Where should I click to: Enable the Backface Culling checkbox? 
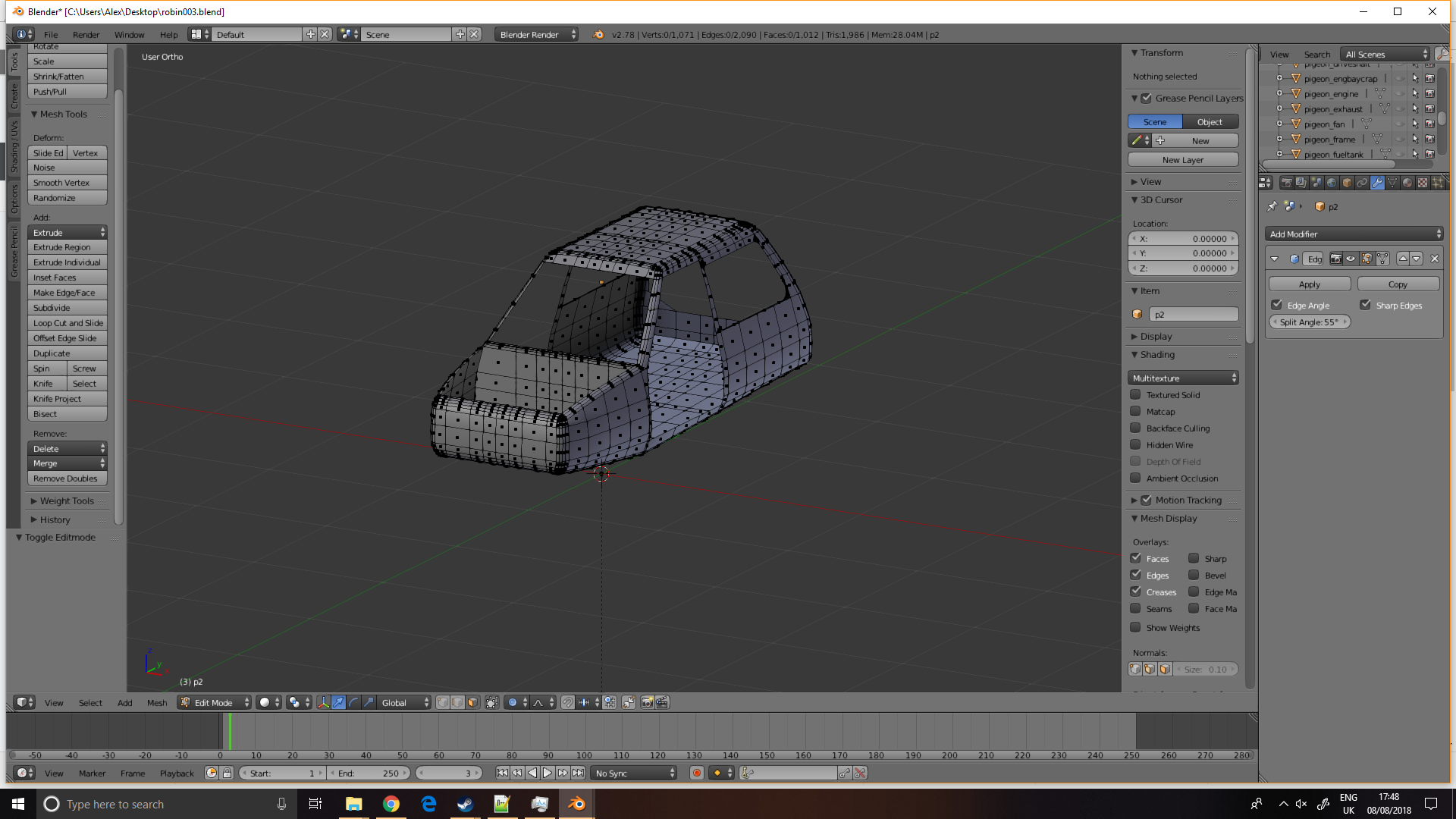click(x=1135, y=428)
